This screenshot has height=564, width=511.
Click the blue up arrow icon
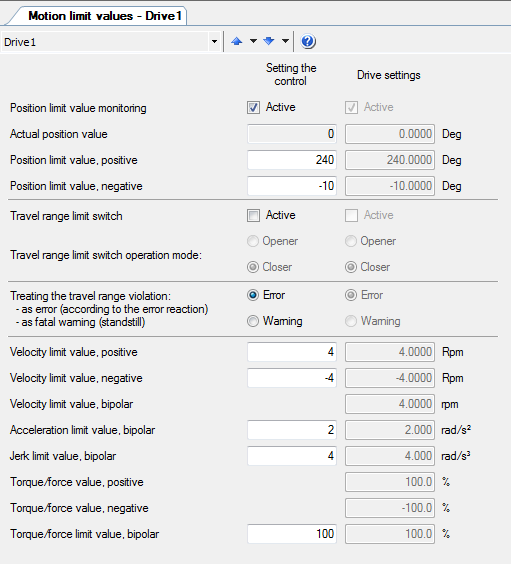tap(237, 41)
